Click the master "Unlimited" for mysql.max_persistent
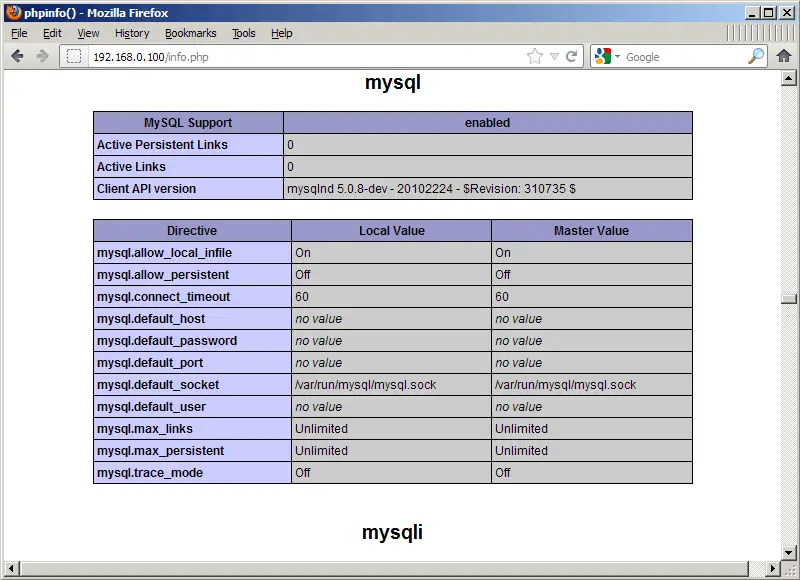 (521, 450)
